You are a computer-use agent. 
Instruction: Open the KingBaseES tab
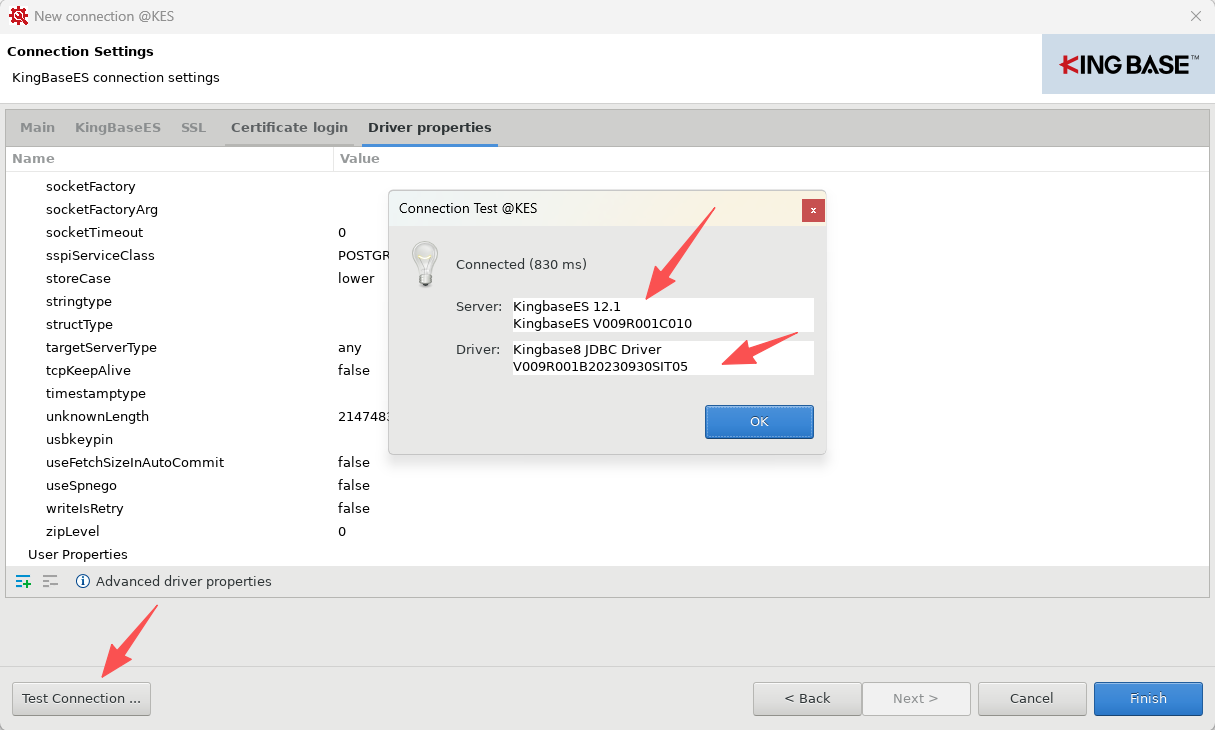point(118,128)
